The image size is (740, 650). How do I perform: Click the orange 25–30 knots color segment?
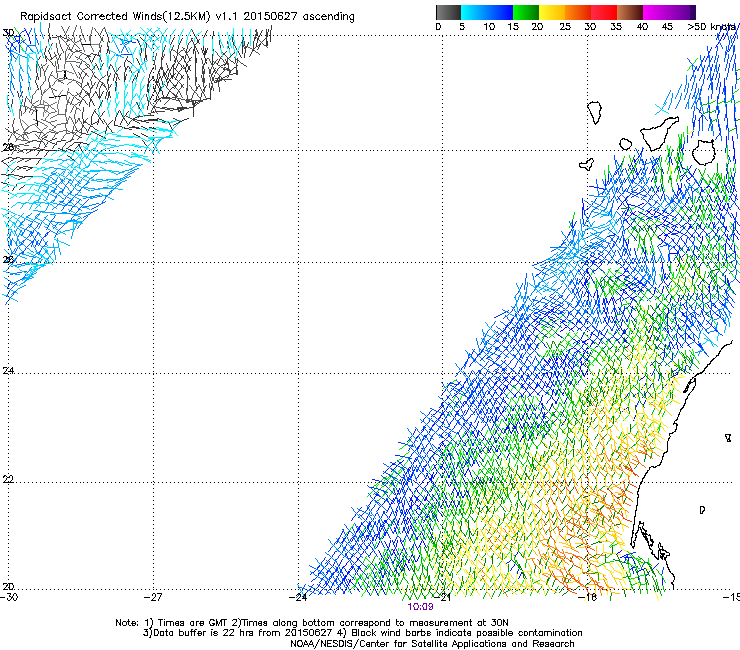click(x=578, y=12)
